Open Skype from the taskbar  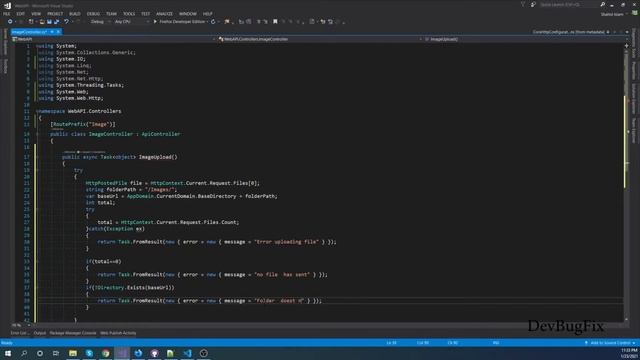point(89,353)
